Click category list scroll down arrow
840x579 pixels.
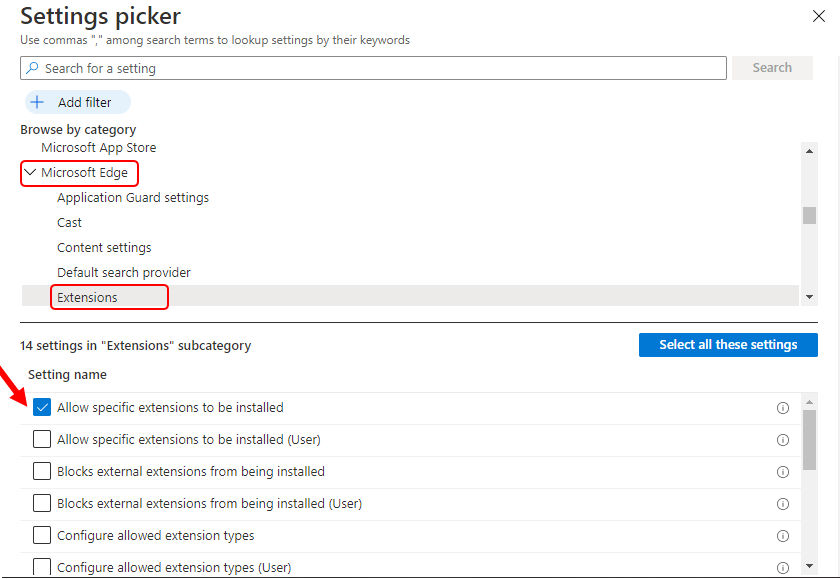[809, 297]
